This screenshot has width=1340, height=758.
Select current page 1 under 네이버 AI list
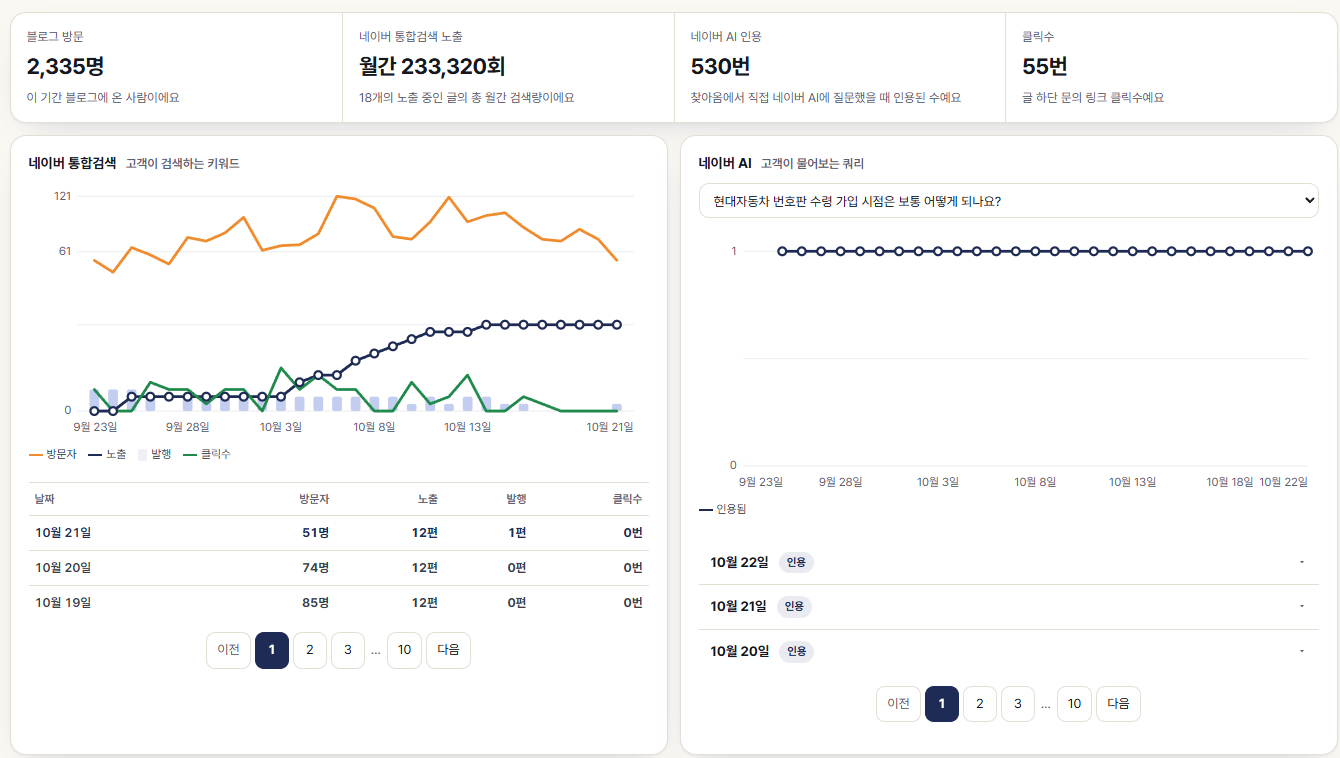click(942, 704)
